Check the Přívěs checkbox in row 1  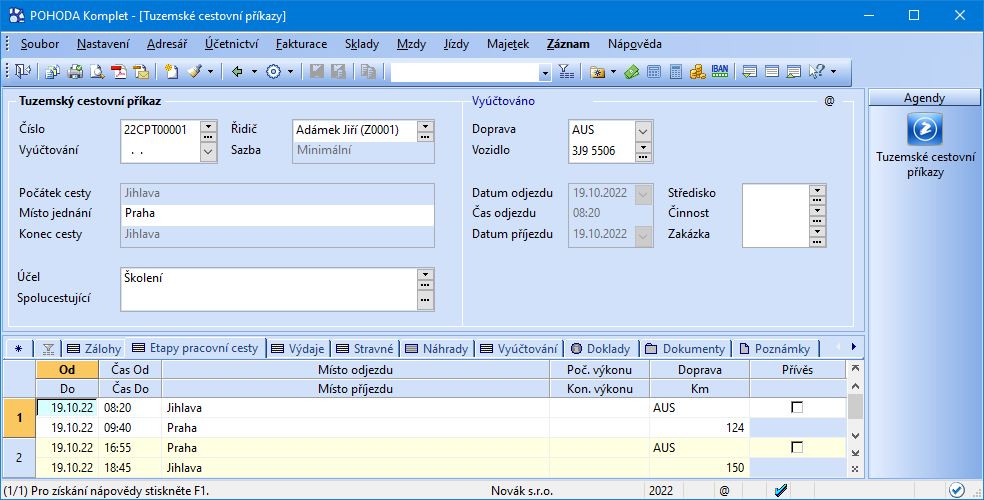coord(797,407)
